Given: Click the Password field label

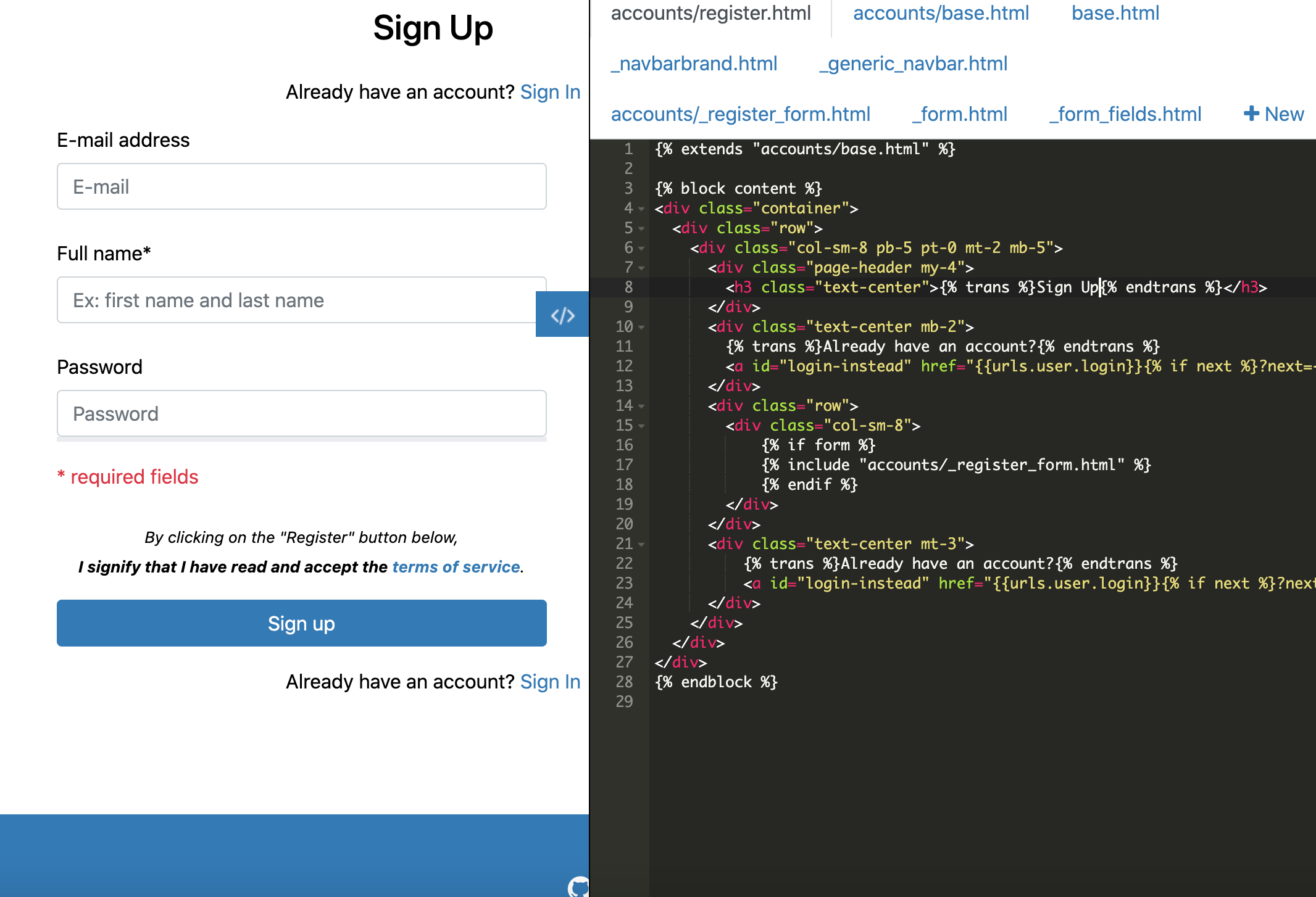Looking at the screenshot, I should click(99, 367).
